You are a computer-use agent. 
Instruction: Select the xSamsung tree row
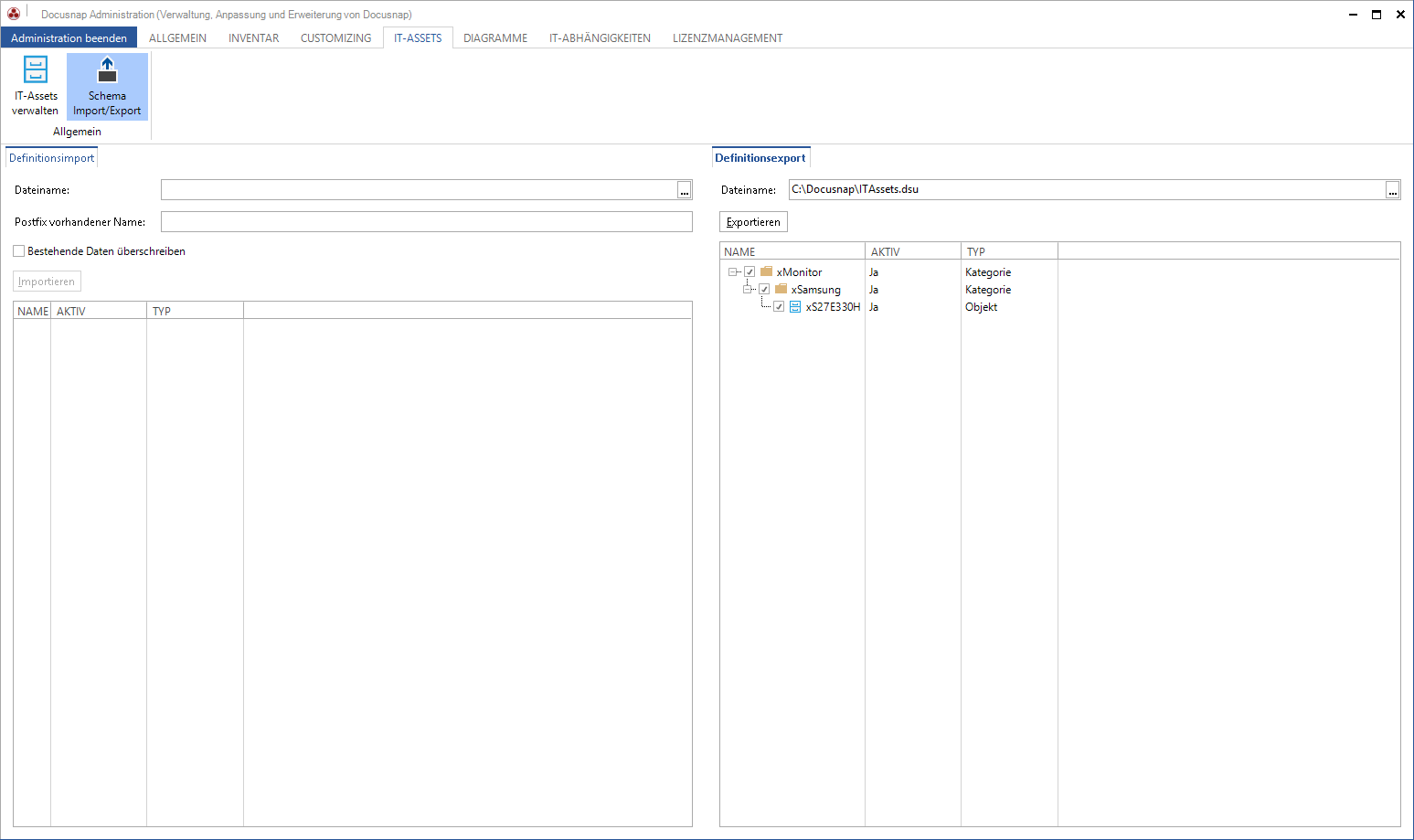1059,289
